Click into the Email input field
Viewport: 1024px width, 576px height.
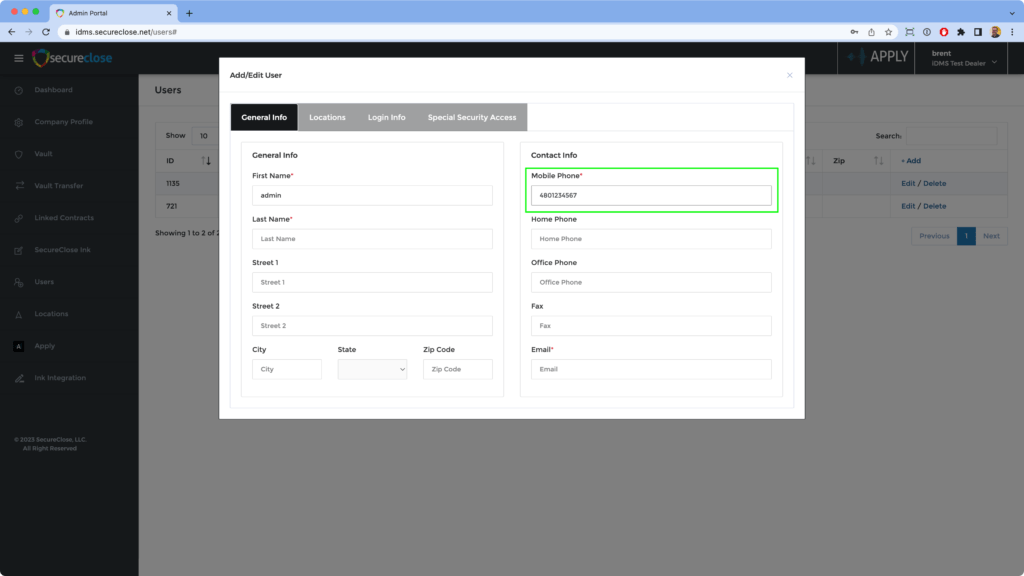651,369
